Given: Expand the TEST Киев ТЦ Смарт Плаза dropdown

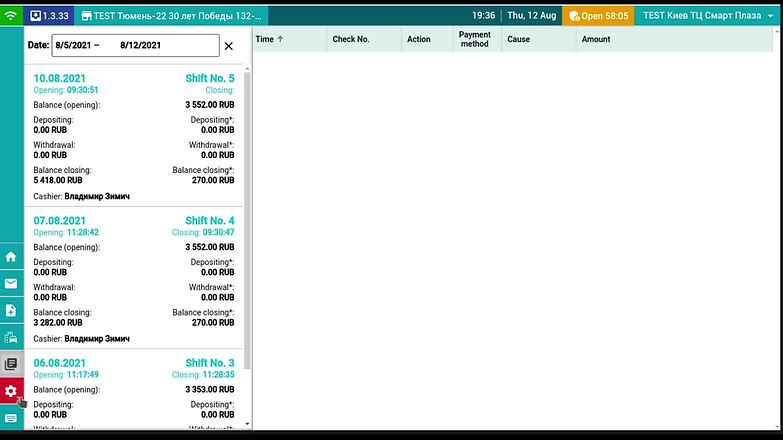Looking at the screenshot, I should [x=708, y=15].
